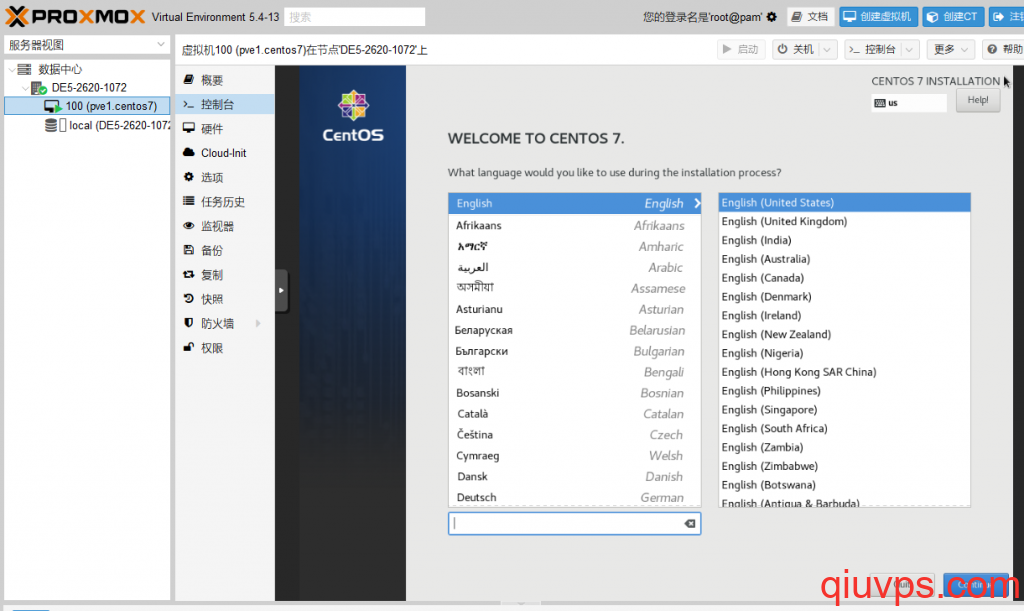Image resolution: width=1024 pixels, height=611 pixels.
Task: Select Čeština Czech language
Action: [575, 434]
